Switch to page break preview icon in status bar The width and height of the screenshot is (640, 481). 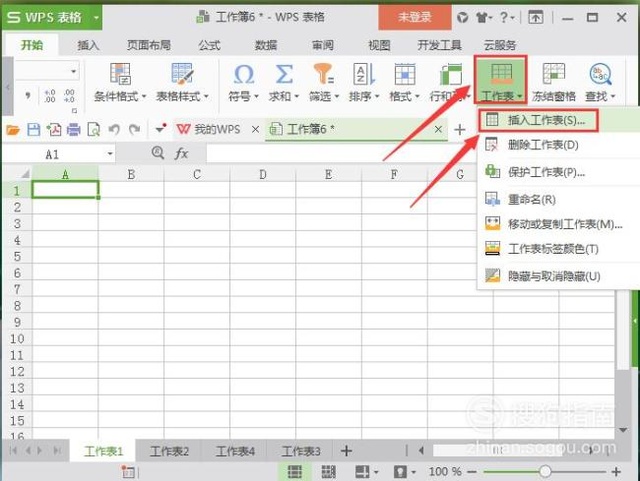tap(328, 472)
